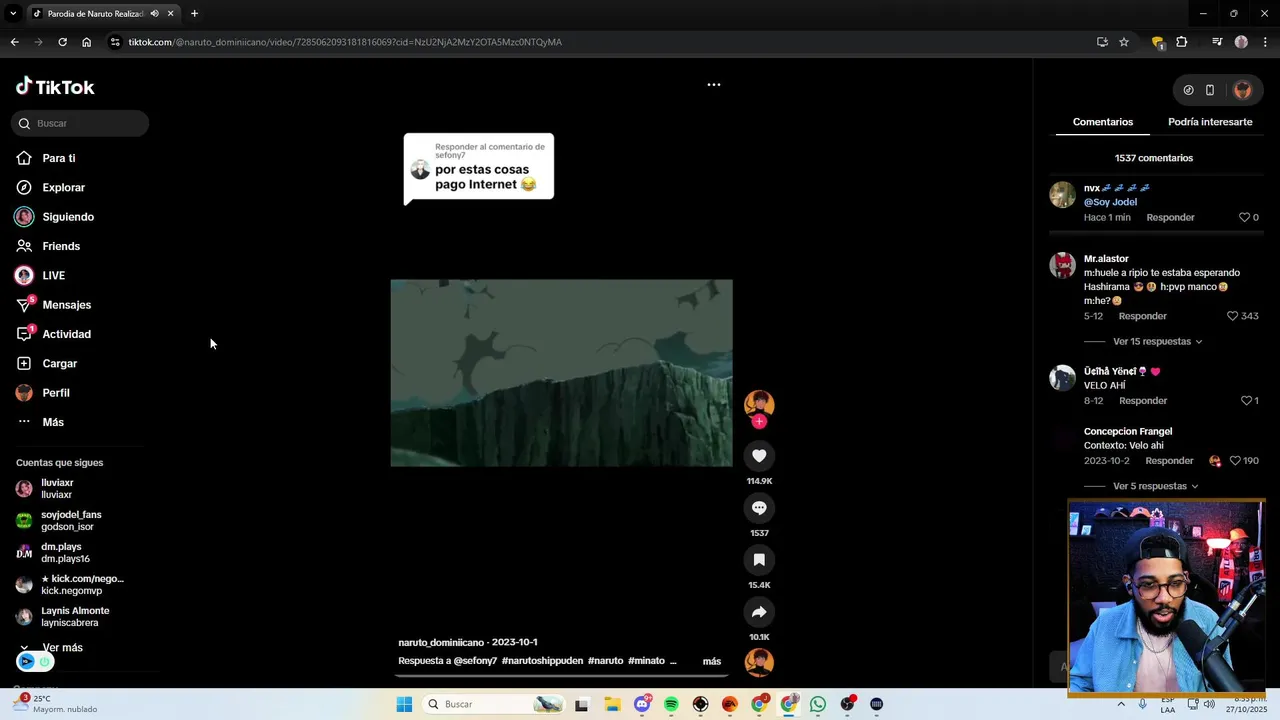This screenshot has width=1280, height=720.
Task: Like the nvx comment
Action: pos(1245,217)
